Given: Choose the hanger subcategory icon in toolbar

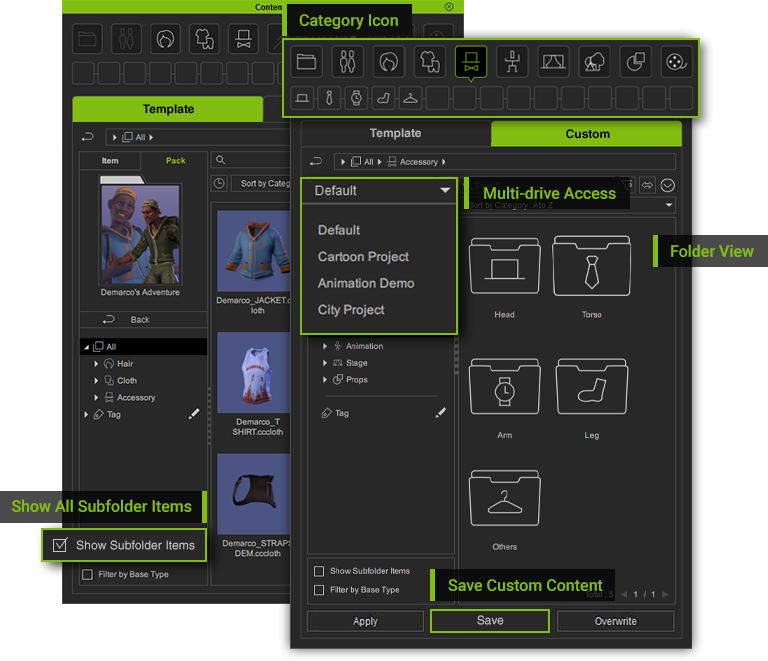Looking at the screenshot, I should [409, 98].
